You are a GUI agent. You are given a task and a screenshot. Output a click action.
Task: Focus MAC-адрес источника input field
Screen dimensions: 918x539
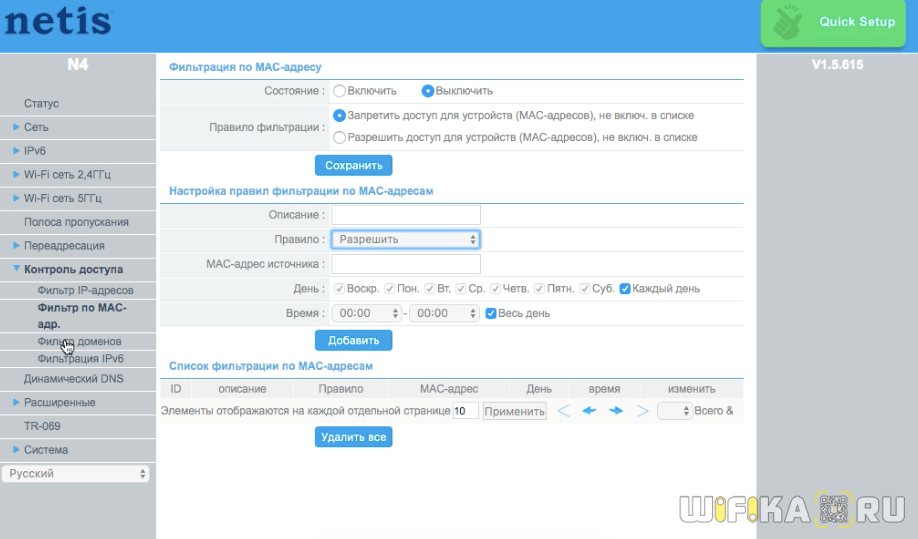pos(406,264)
